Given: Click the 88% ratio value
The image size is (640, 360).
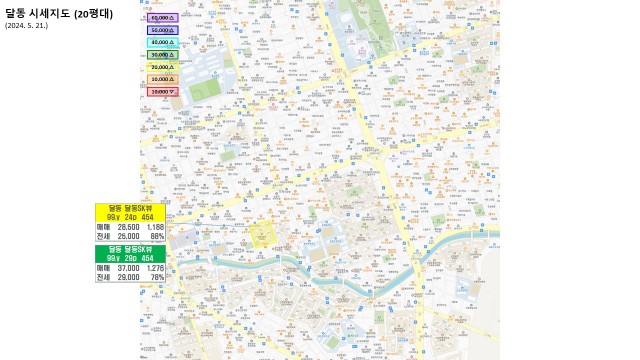Looking at the screenshot, I should [x=157, y=236].
